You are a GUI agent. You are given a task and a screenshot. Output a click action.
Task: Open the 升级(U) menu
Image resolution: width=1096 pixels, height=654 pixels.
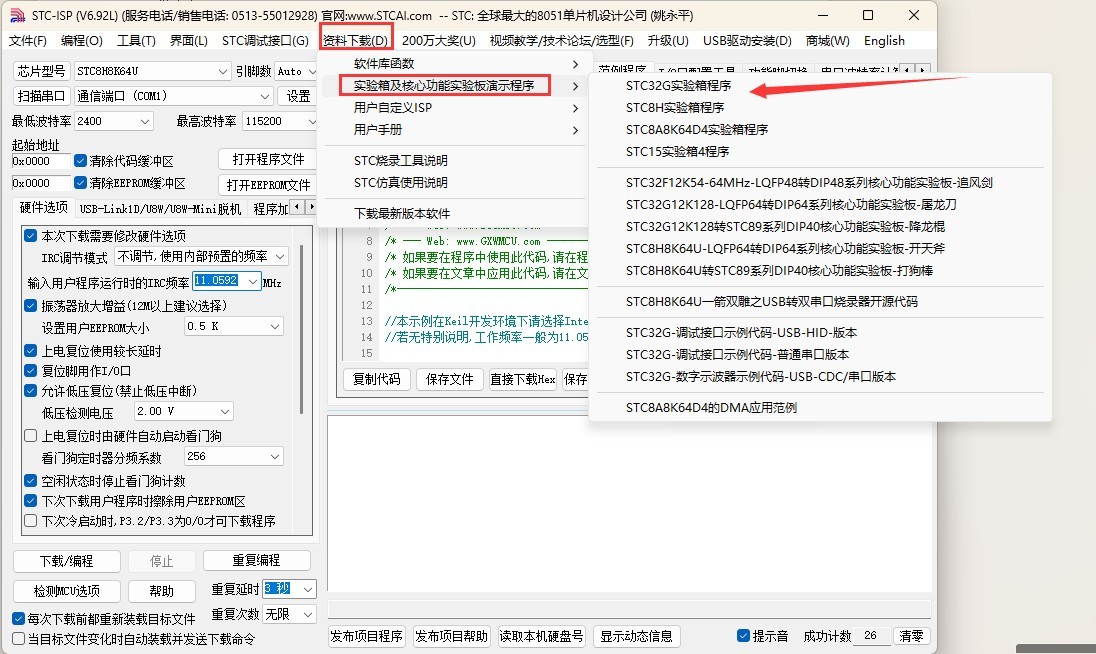pyautogui.click(x=668, y=41)
